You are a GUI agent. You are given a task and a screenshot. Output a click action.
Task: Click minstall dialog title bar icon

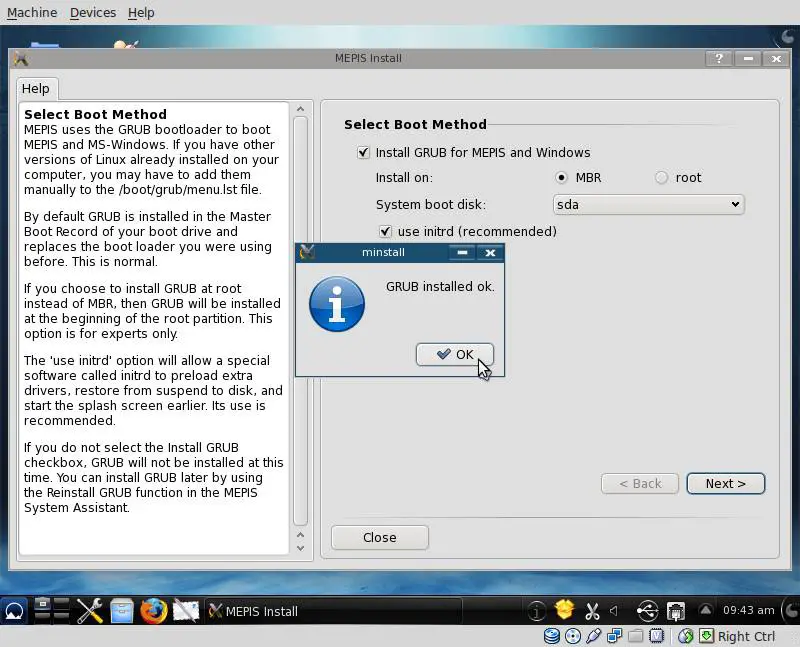[307, 252]
